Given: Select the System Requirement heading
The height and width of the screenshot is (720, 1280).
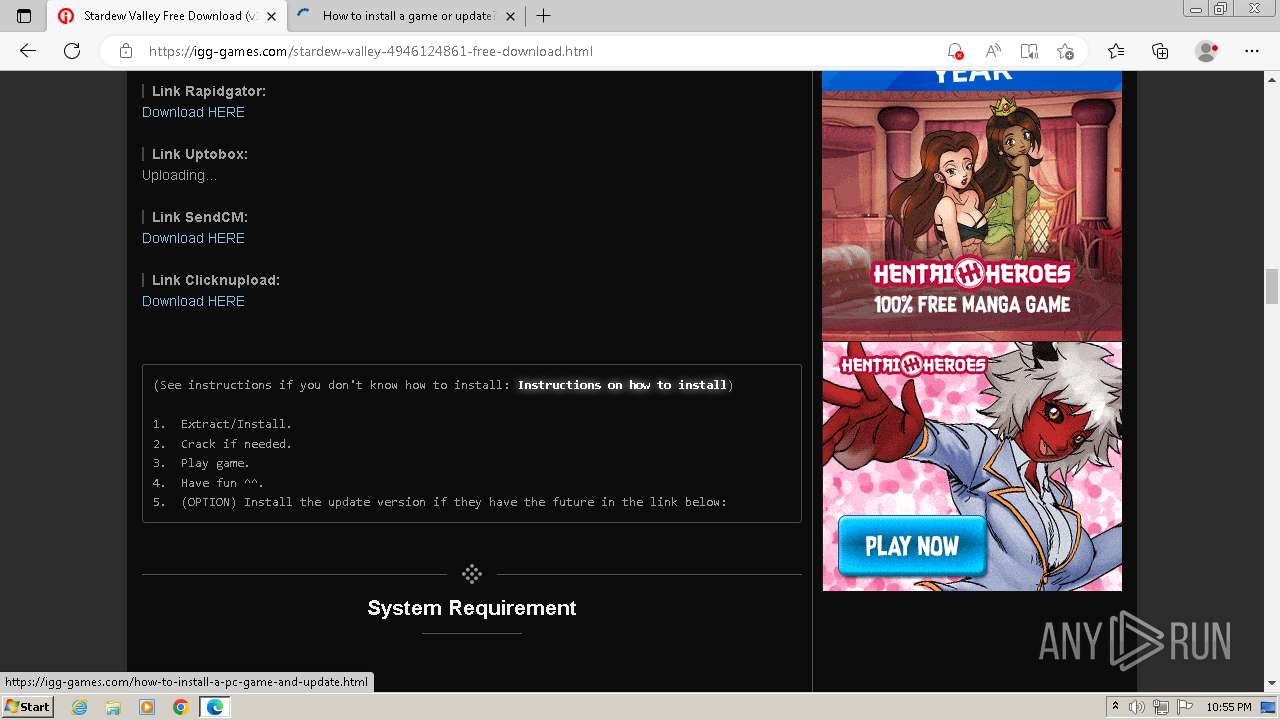Looking at the screenshot, I should 472,608.
